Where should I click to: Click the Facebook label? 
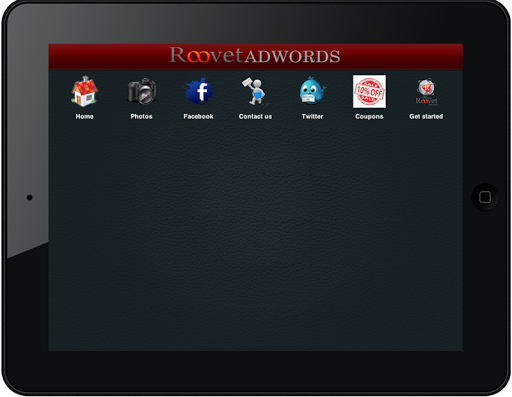(x=198, y=116)
